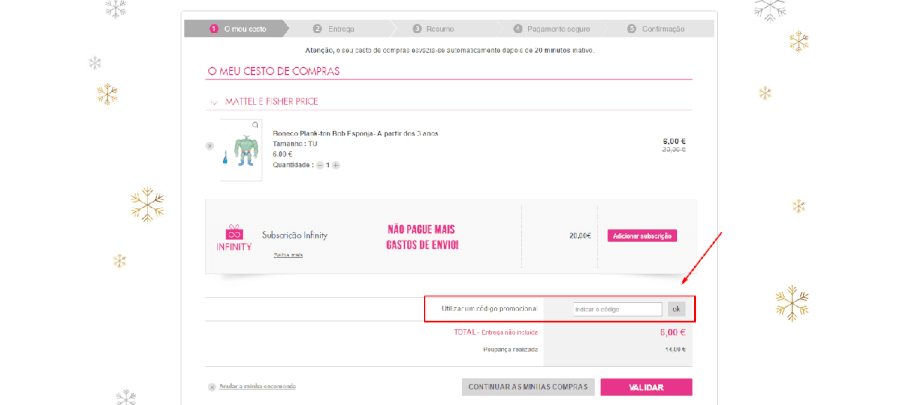Open the Boneco Plankton product thumbnail
The width and height of the screenshot is (900, 405).
(241, 150)
